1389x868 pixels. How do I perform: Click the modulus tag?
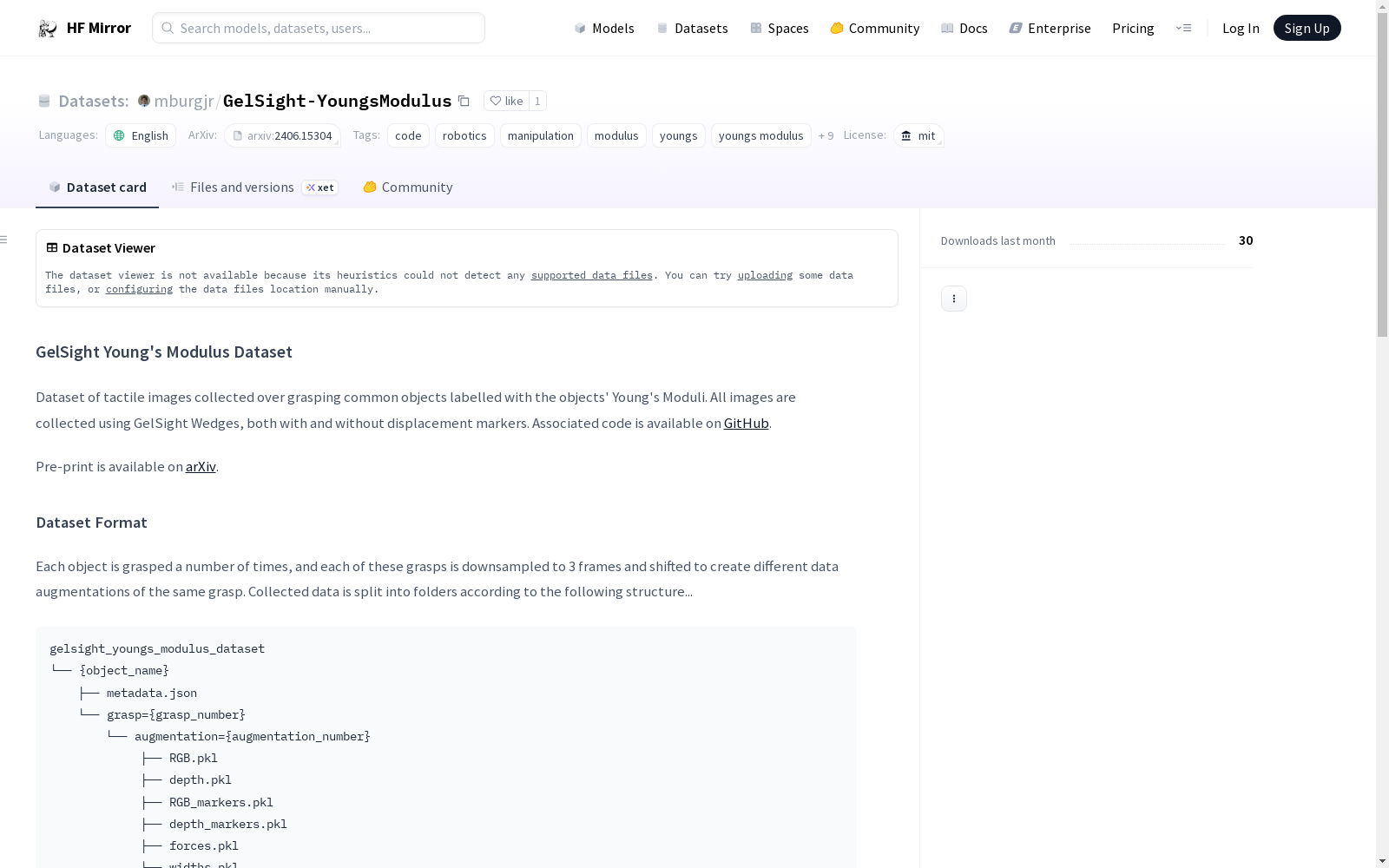(616, 135)
